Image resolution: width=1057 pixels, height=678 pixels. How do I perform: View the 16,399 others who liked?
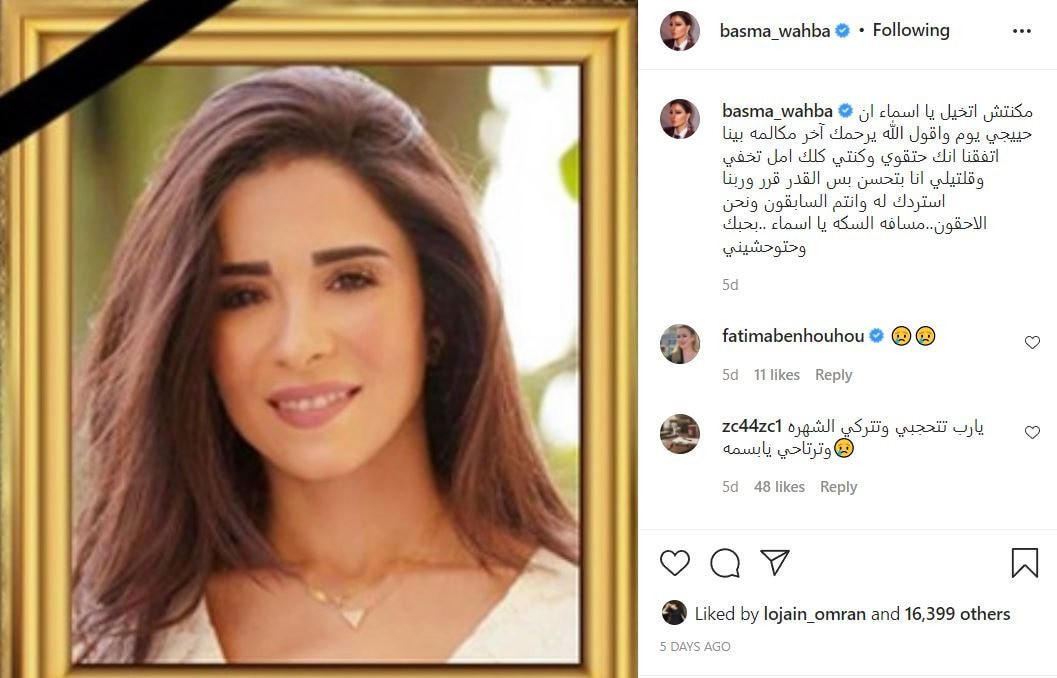(957, 614)
